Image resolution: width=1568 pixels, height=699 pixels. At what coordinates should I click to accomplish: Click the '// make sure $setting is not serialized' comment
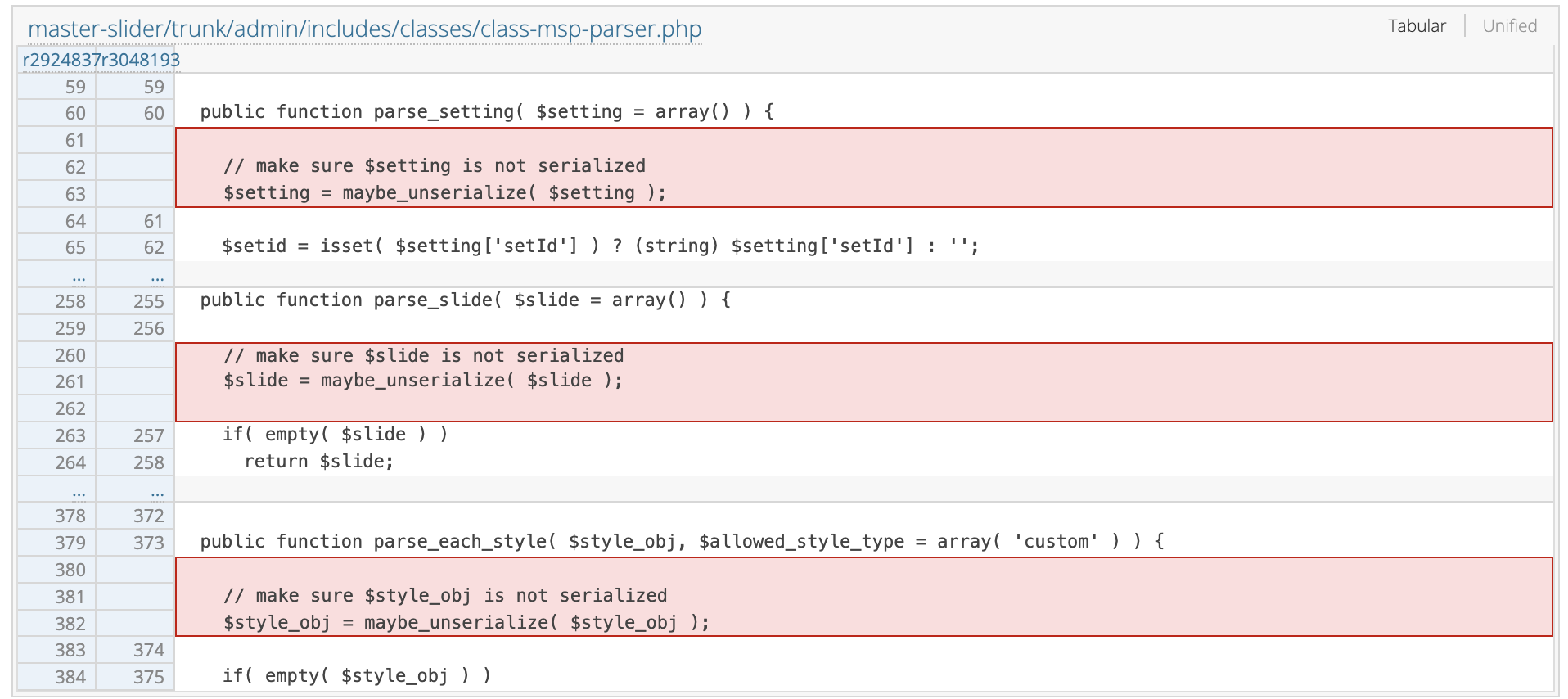[435, 166]
